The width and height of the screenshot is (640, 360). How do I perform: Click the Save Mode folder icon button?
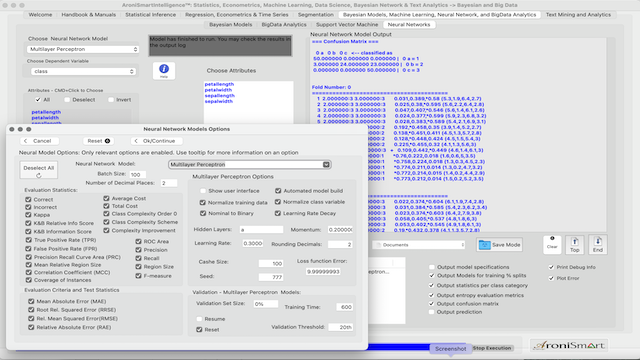point(499,244)
